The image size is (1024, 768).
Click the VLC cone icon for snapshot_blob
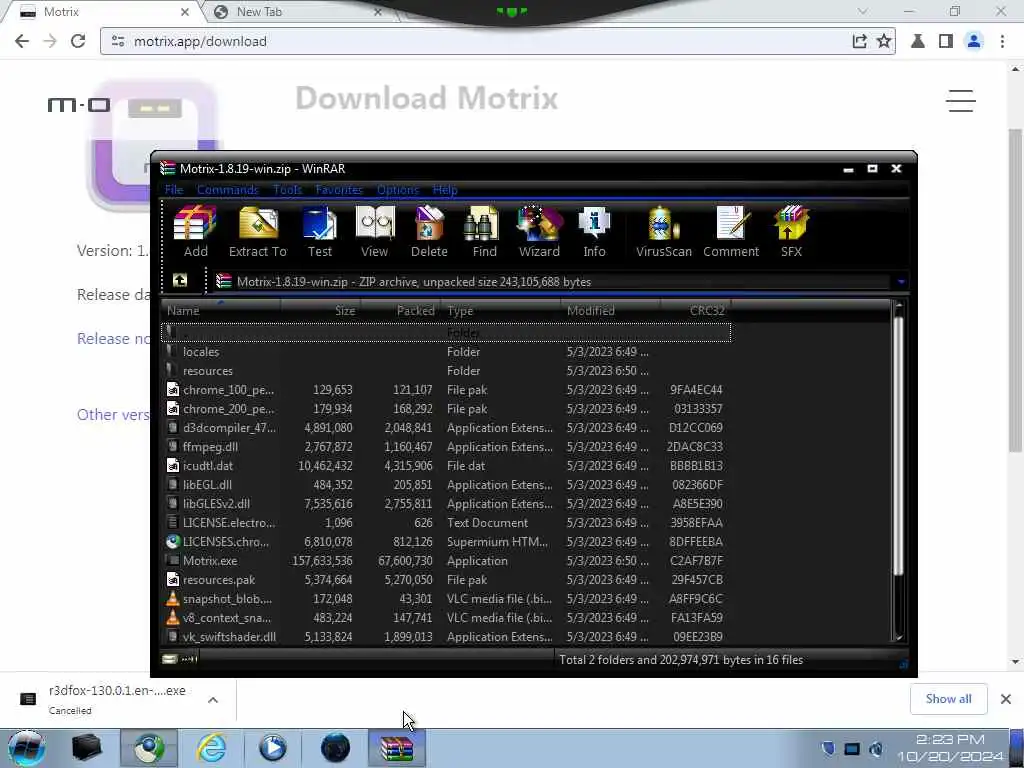point(172,598)
